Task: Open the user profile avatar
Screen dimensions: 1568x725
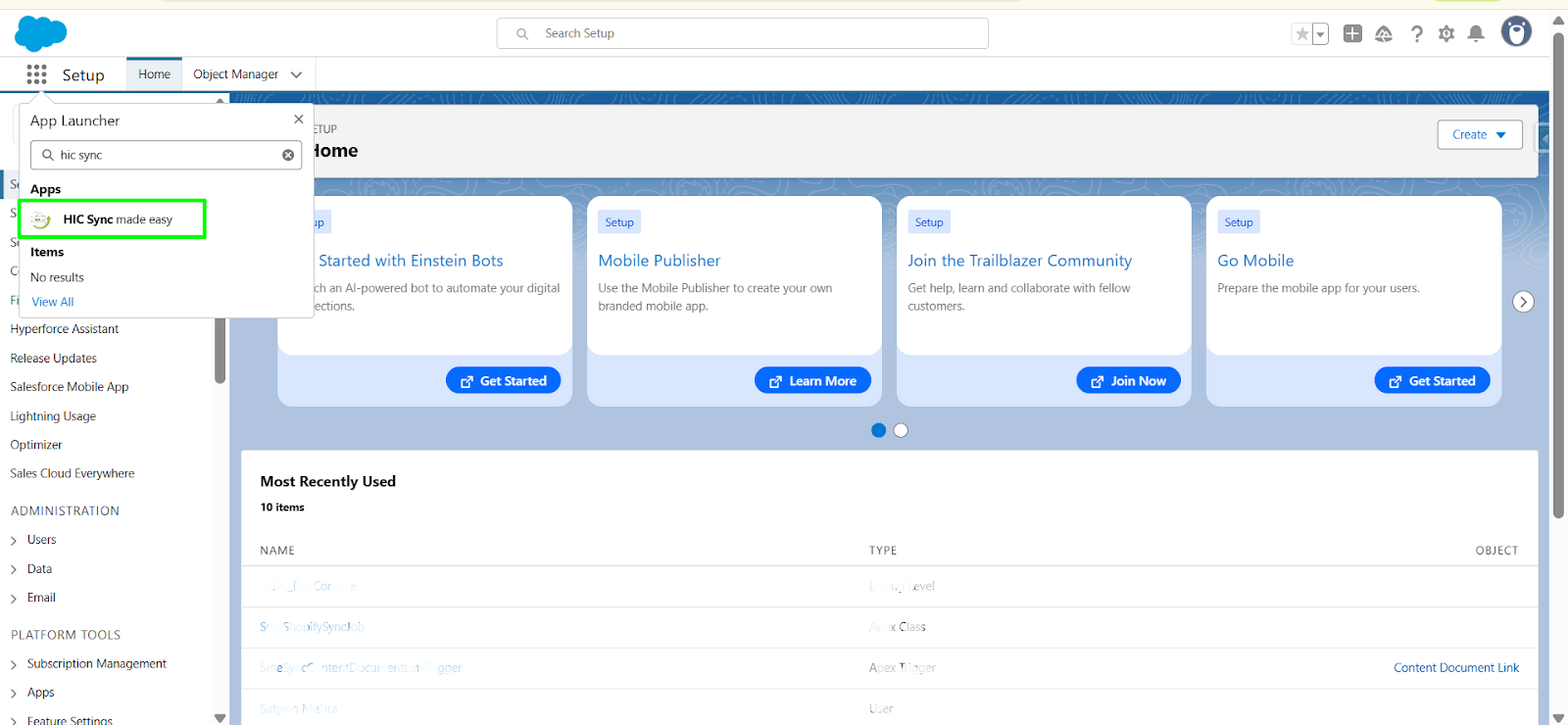Action: pyautogui.click(x=1516, y=32)
